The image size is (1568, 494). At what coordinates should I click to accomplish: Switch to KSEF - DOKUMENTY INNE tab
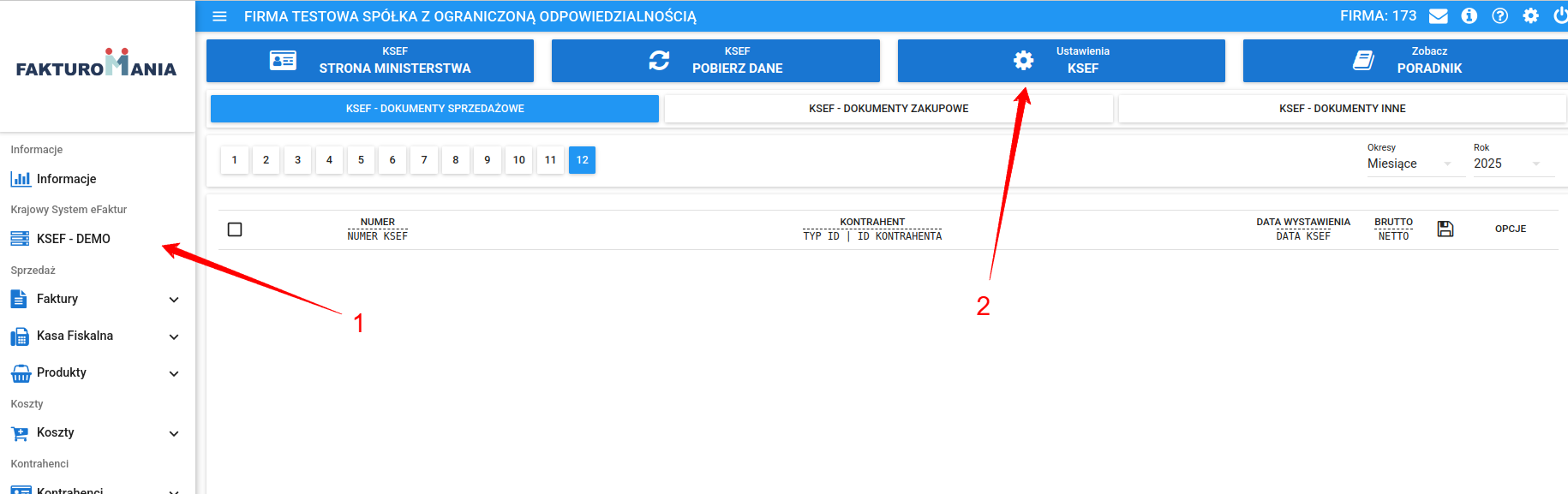1343,109
